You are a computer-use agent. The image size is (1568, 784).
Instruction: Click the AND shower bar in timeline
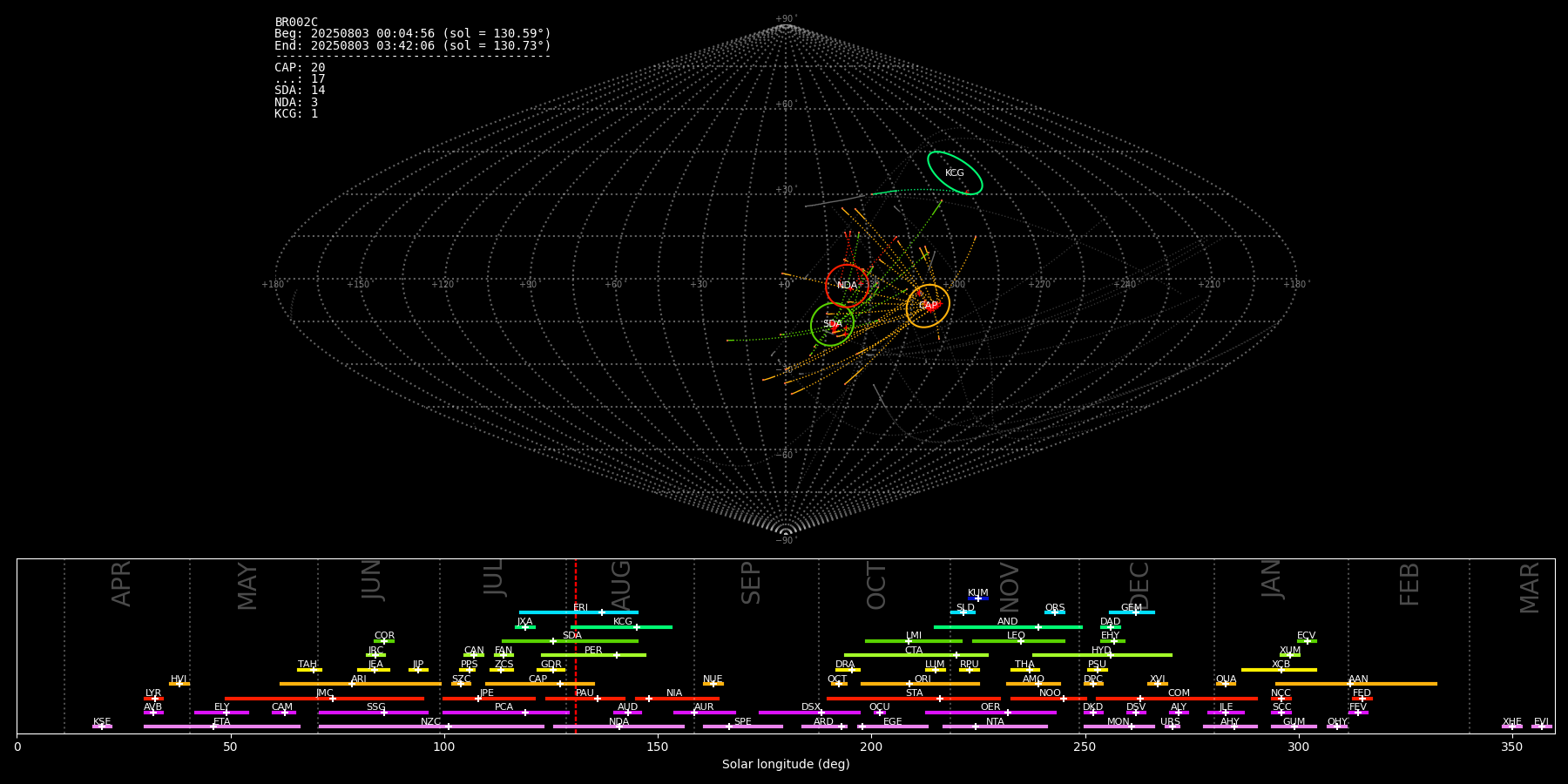click(1008, 626)
